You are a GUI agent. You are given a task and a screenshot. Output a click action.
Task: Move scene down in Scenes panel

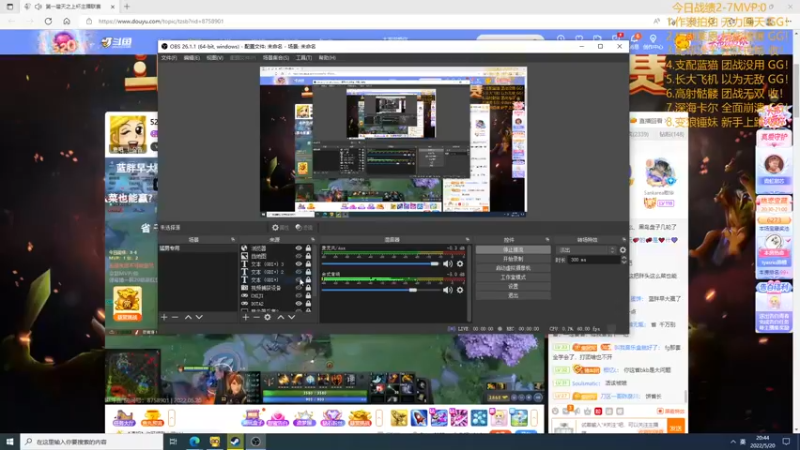click(199, 317)
